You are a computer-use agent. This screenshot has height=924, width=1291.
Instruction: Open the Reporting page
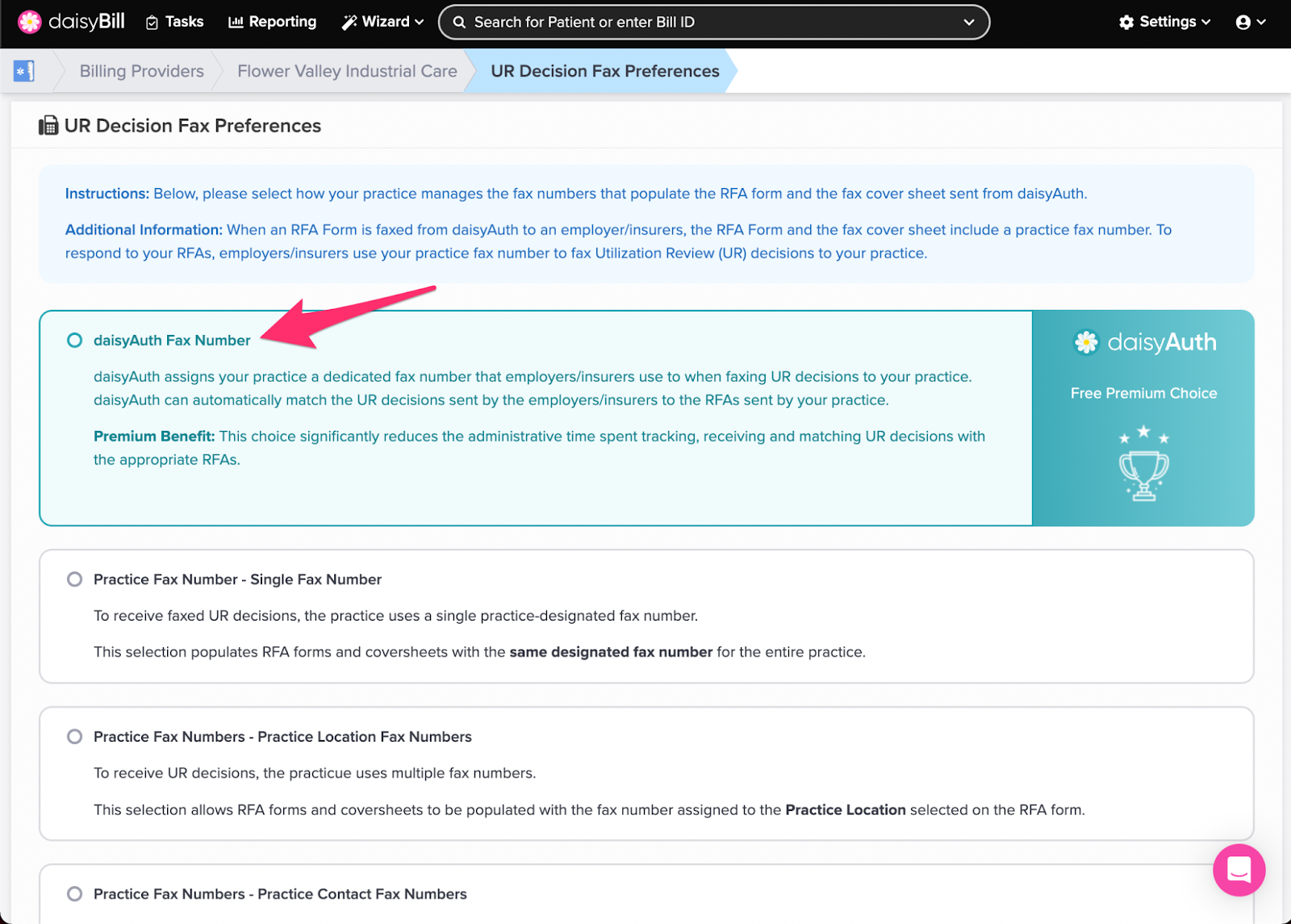pos(272,22)
